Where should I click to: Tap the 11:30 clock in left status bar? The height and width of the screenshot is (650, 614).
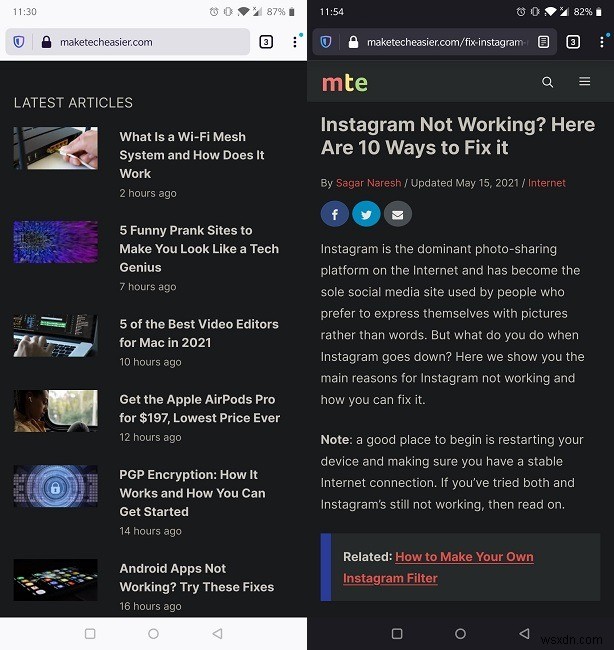[x=25, y=12]
